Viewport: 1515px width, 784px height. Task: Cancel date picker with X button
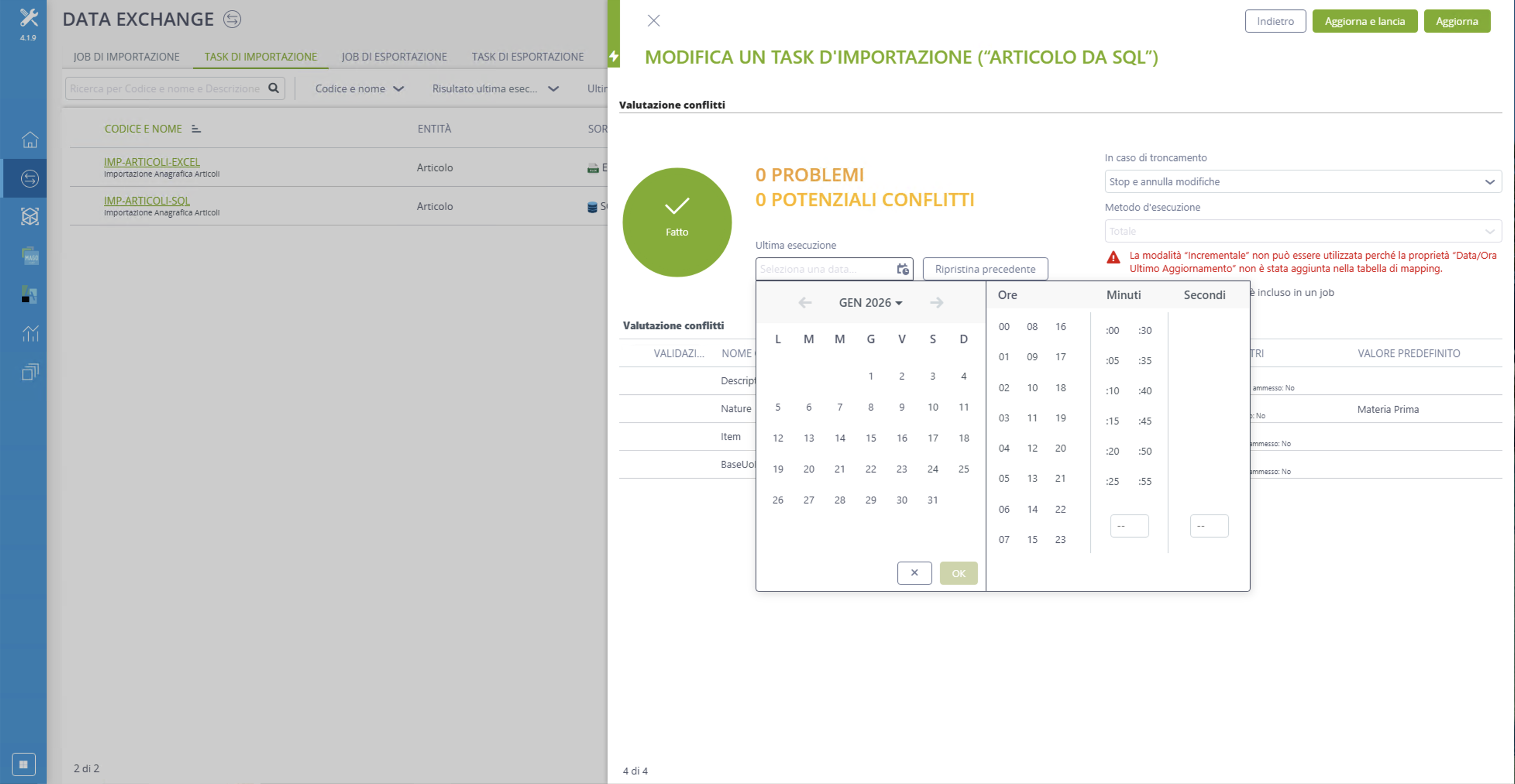click(914, 572)
